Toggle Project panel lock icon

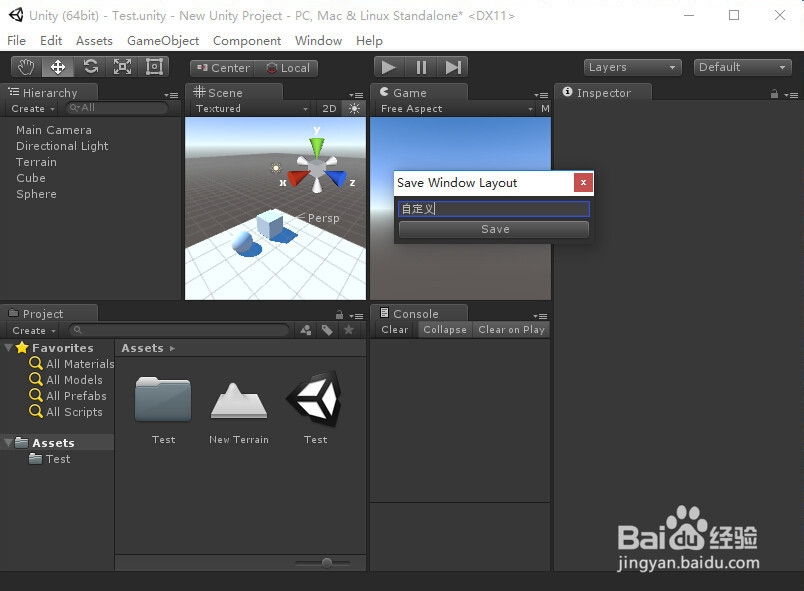click(339, 315)
